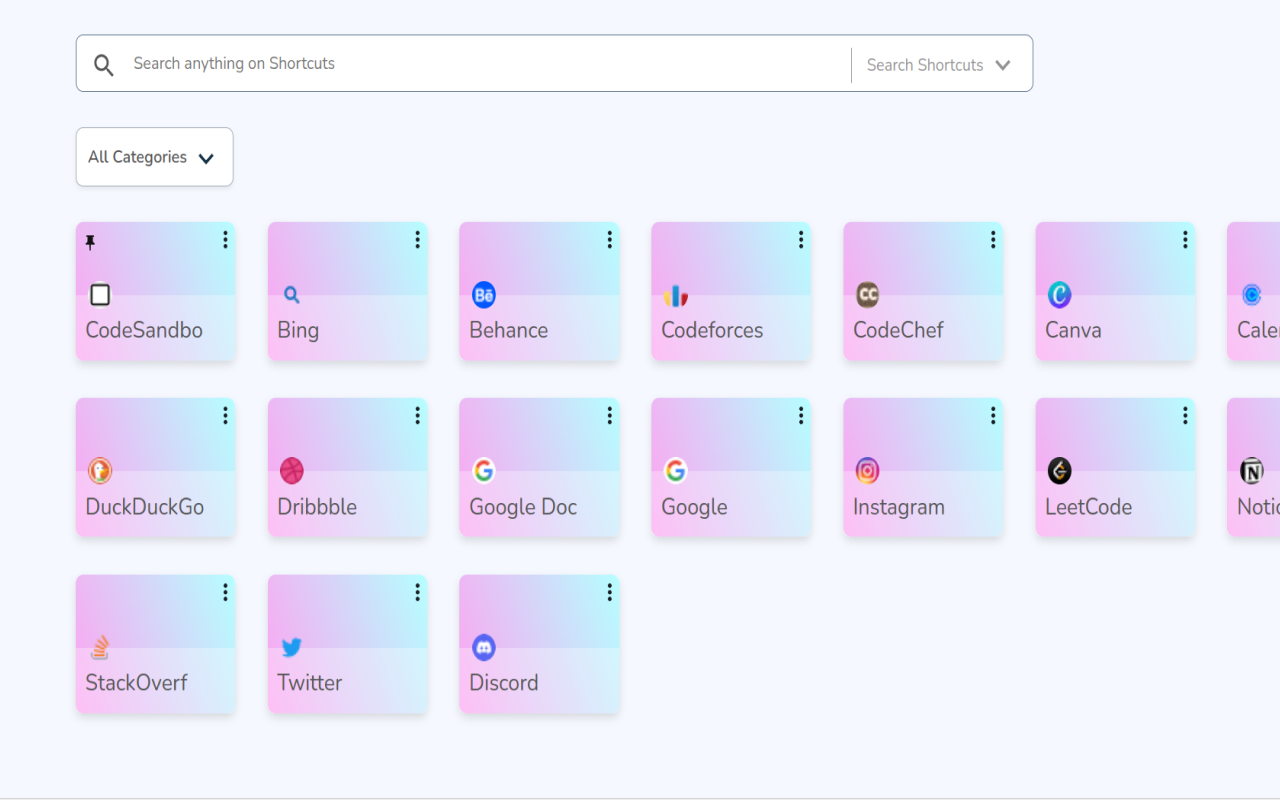Screen dimensions: 1280x800
Task: Select the Codeforces icon
Action: (676, 295)
